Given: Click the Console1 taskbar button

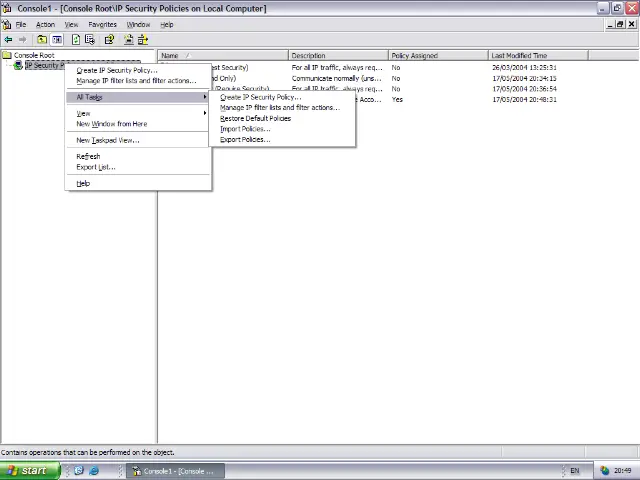Looking at the screenshot, I should [x=175, y=471].
